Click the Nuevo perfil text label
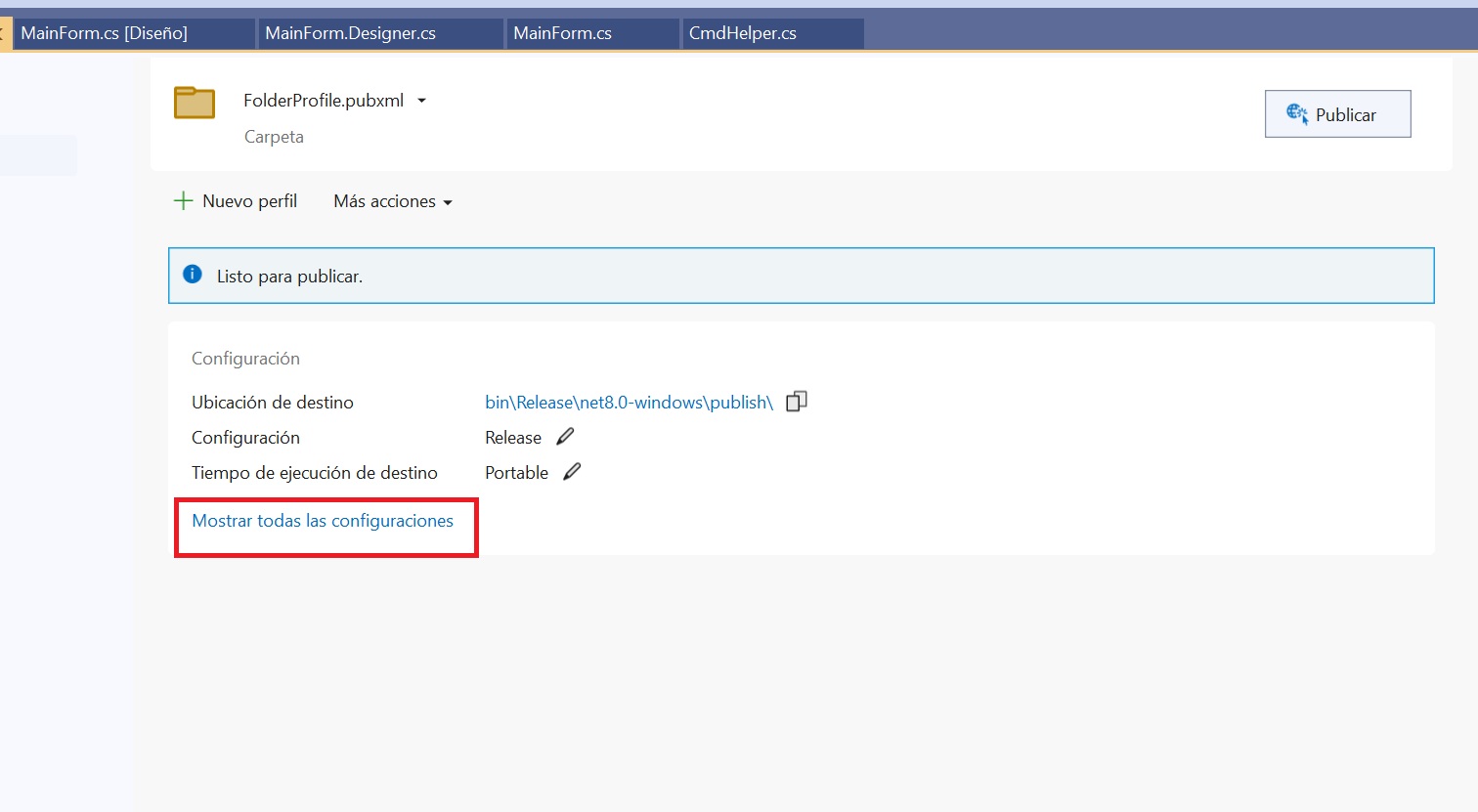 [249, 201]
